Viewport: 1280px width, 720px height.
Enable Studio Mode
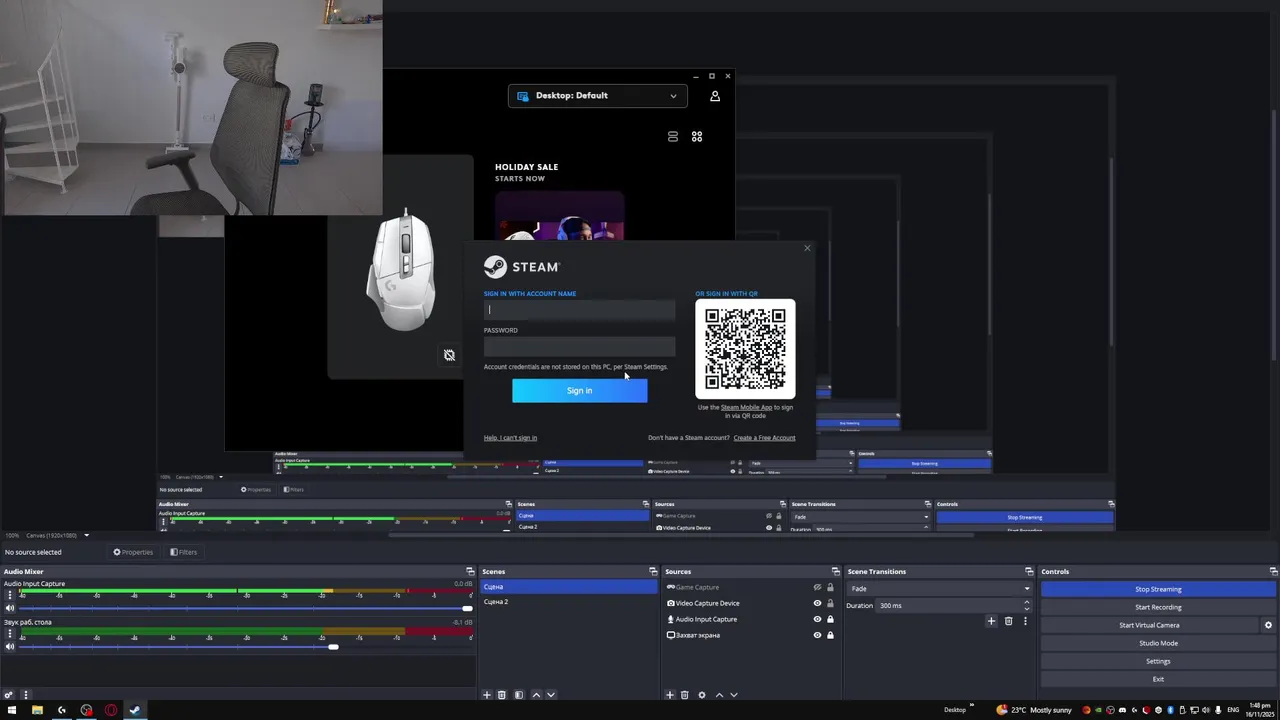1158,643
